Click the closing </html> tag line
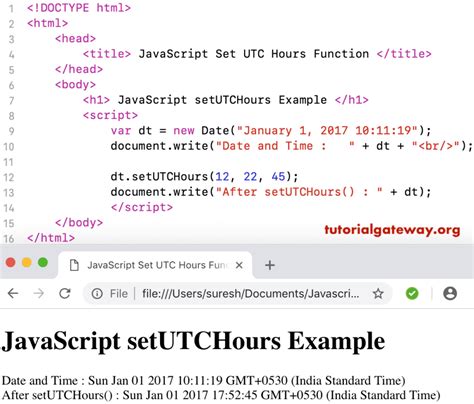Image resolution: width=474 pixels, height=404 pixels. click(51, 238)
